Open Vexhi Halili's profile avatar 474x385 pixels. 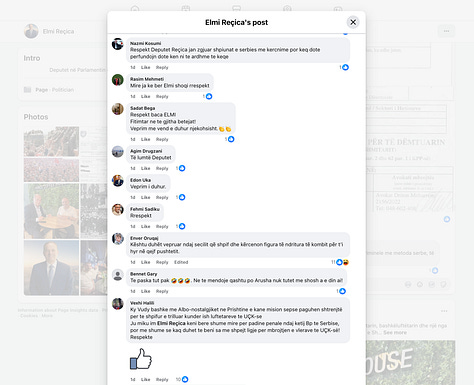(118, 304)
